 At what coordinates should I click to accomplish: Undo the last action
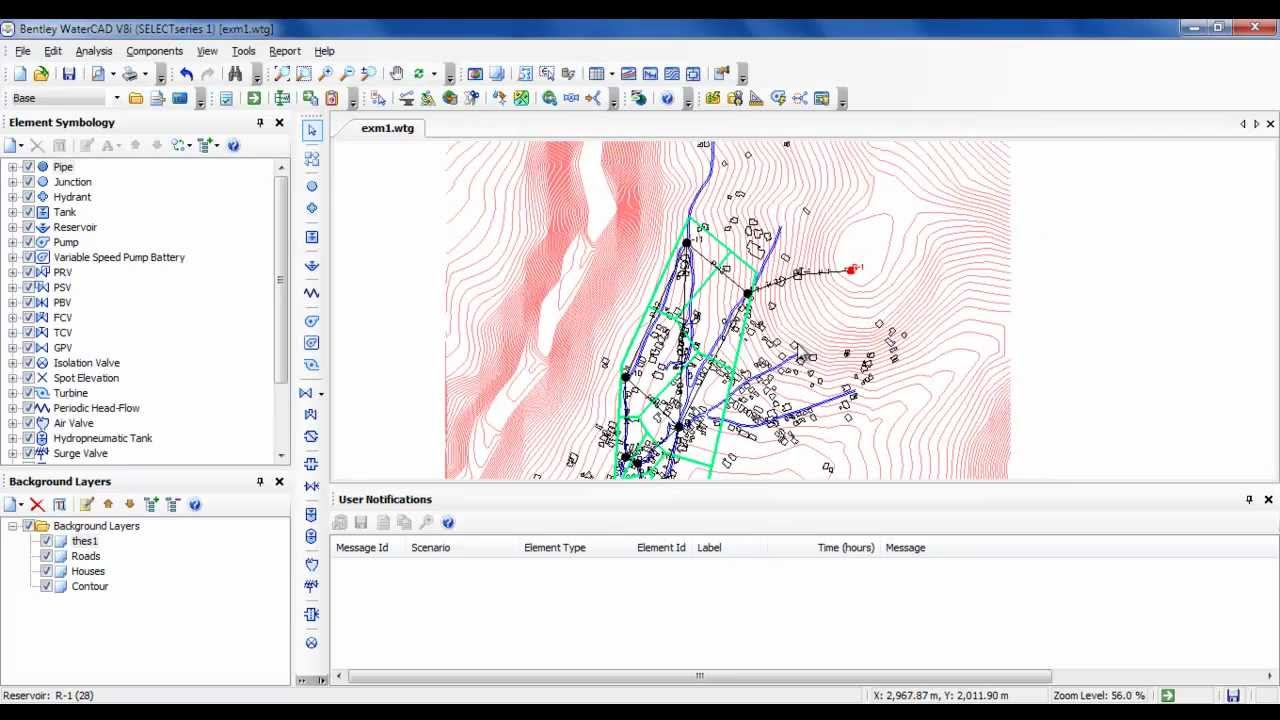(187, 74)
